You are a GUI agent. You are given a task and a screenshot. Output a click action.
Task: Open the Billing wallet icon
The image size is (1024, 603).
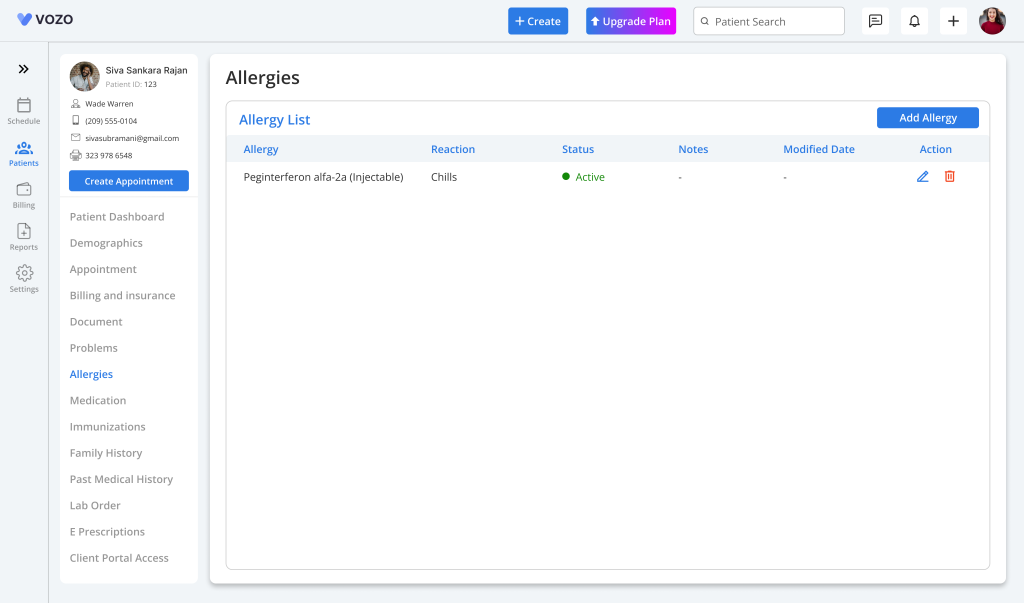click(24, 189)
